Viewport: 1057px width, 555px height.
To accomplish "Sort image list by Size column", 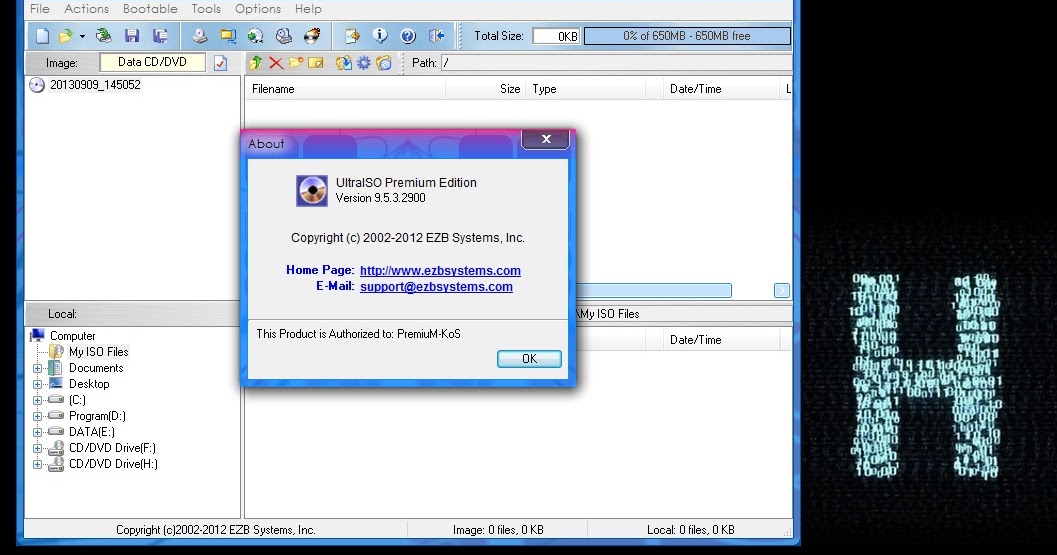I will tap(485, 89).
